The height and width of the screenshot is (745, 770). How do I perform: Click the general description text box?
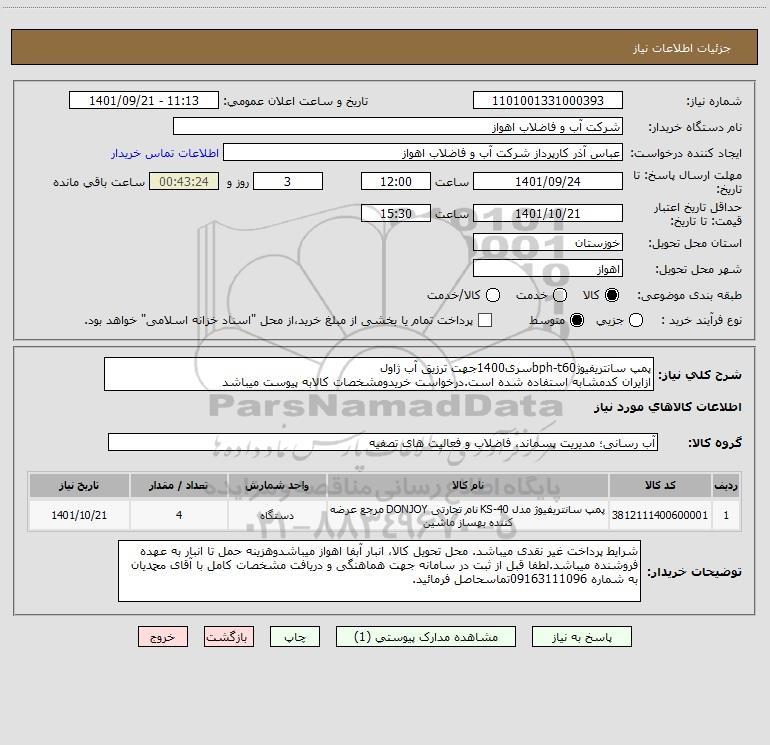(x=379, y=374)
